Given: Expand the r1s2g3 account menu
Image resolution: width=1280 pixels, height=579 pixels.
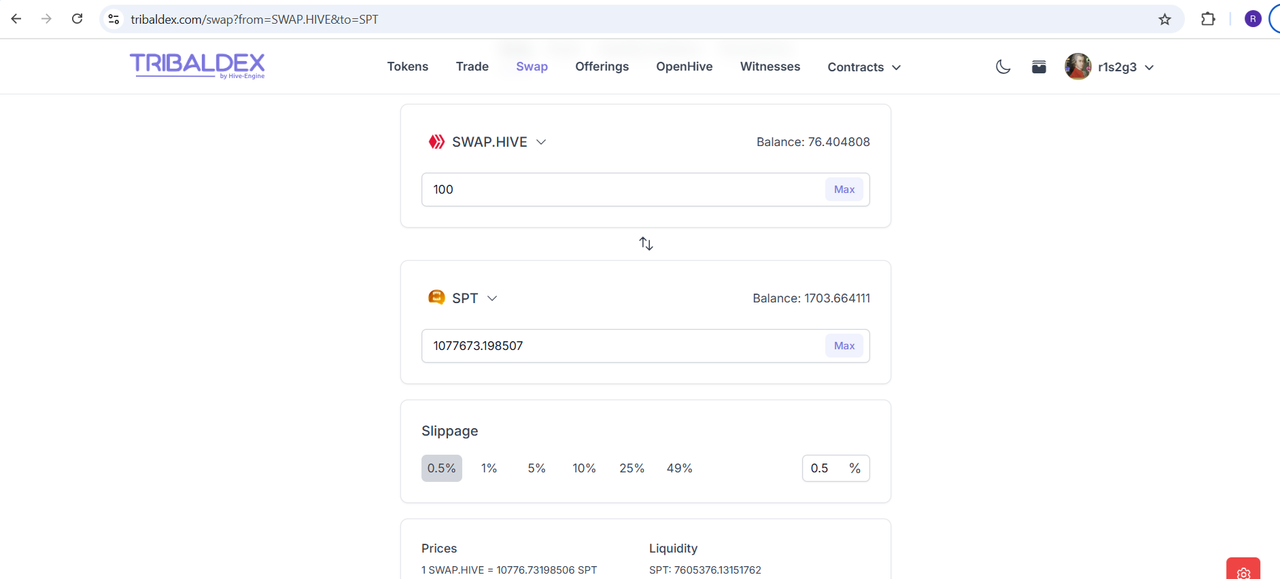Looking at the screenshot, I should (x=1149, y=68).
